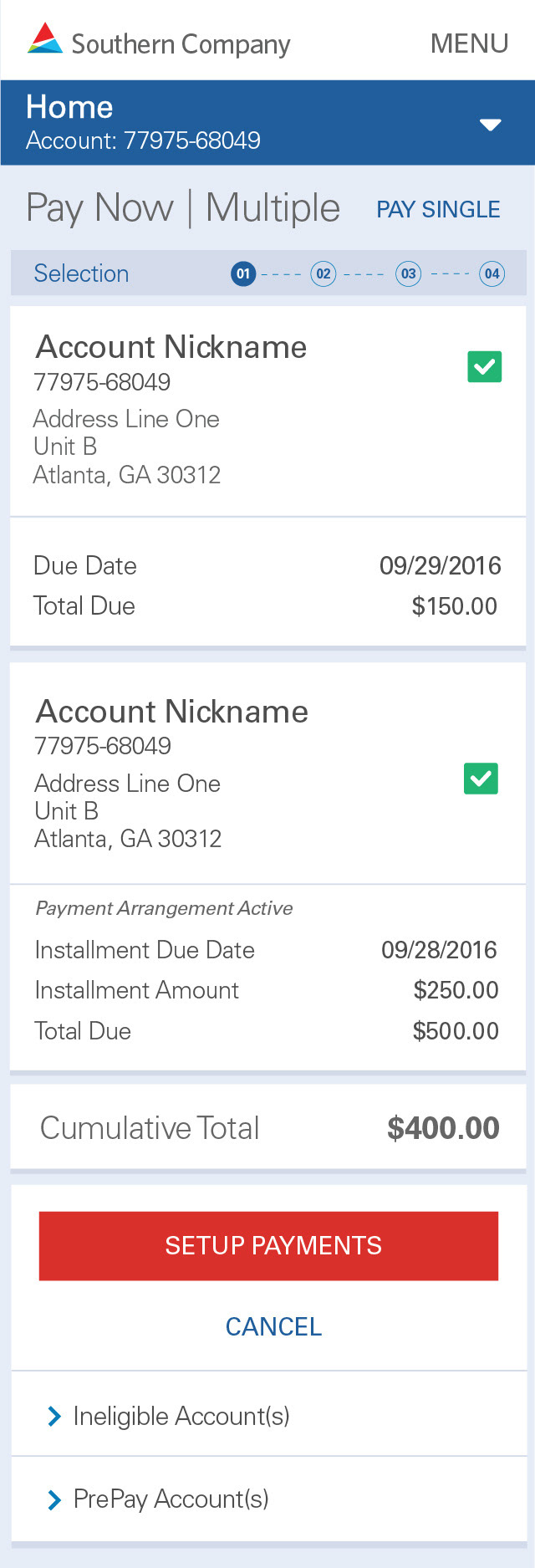
Task: Click the CANCEL link
Action: [x=273, y=1326]
